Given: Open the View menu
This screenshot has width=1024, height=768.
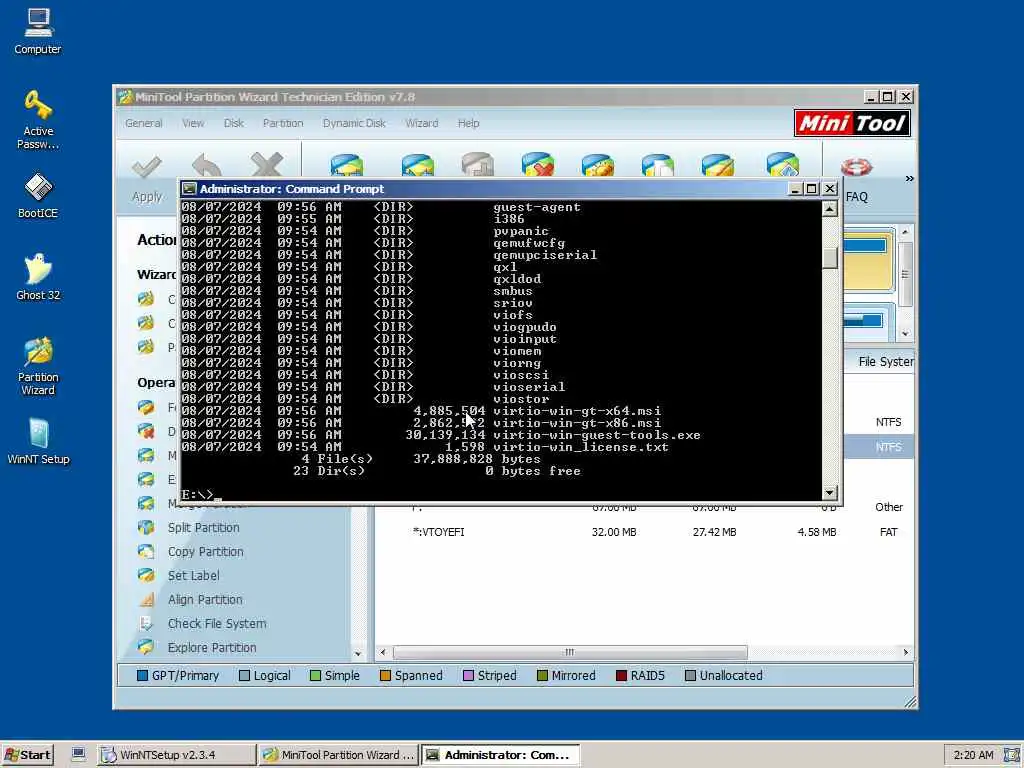Looking at the screenshot, I should point(193,123).
